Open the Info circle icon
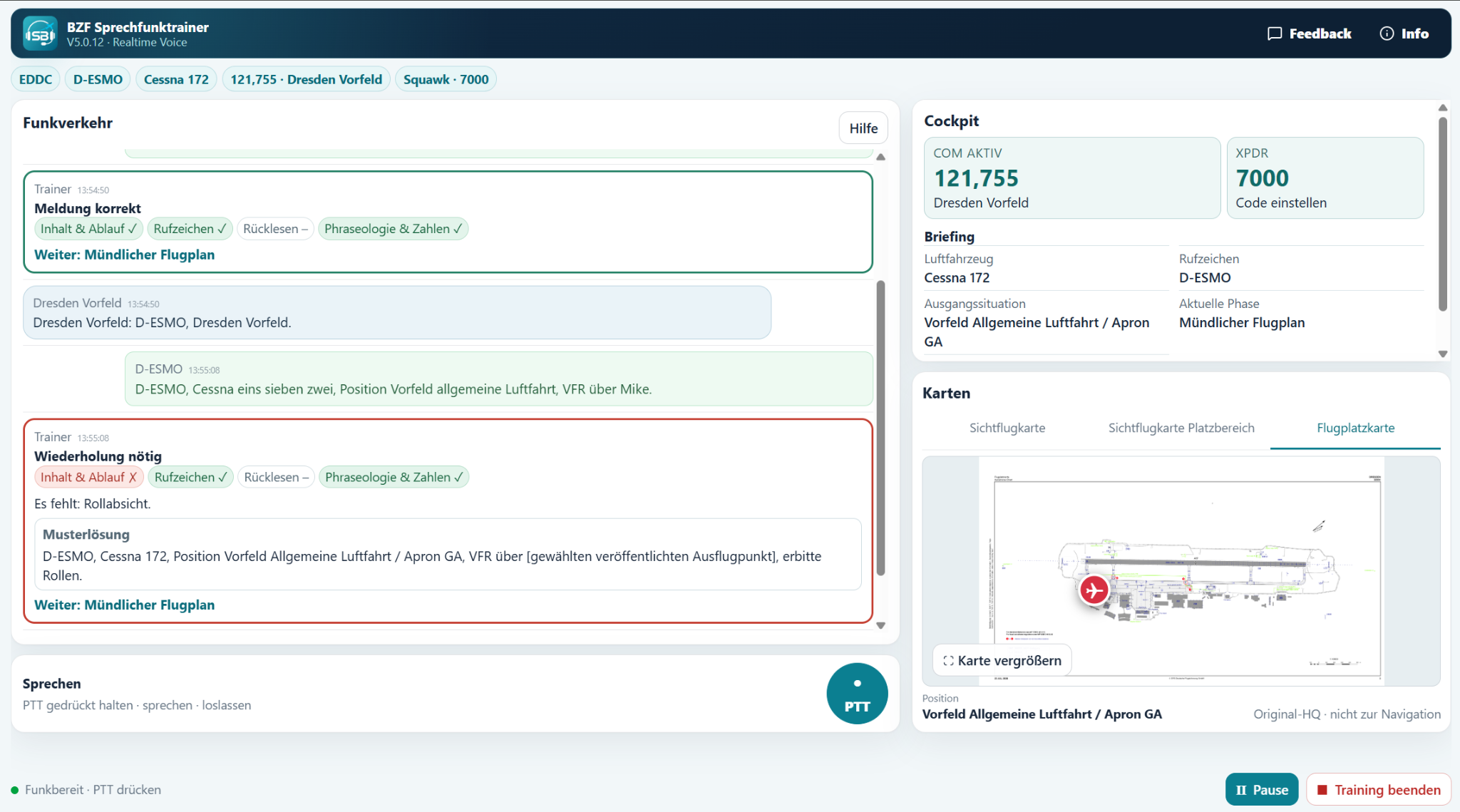 click(x=1387, y=34)
